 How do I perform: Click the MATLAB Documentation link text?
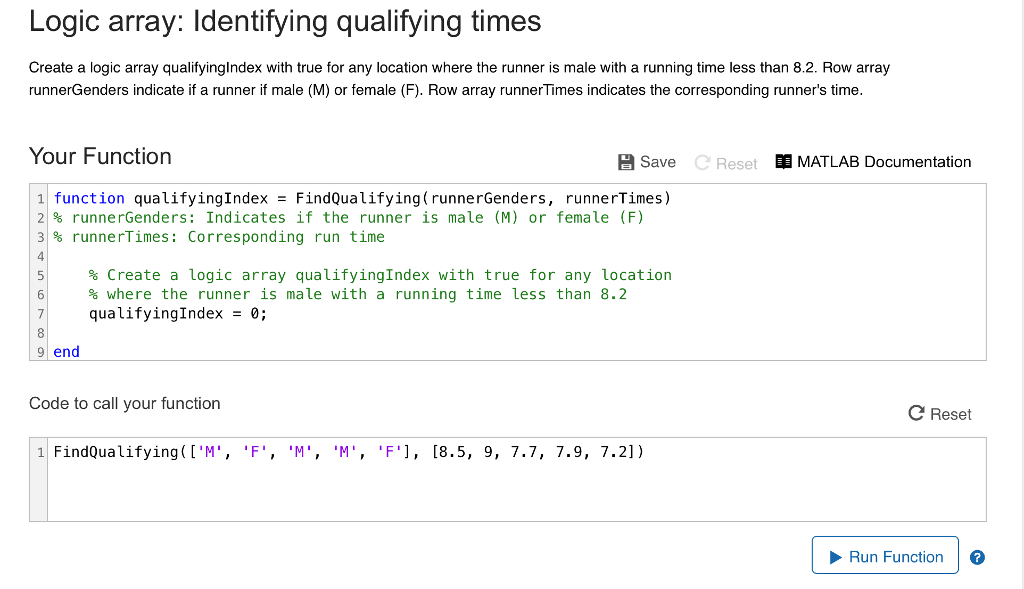[883, 161]
